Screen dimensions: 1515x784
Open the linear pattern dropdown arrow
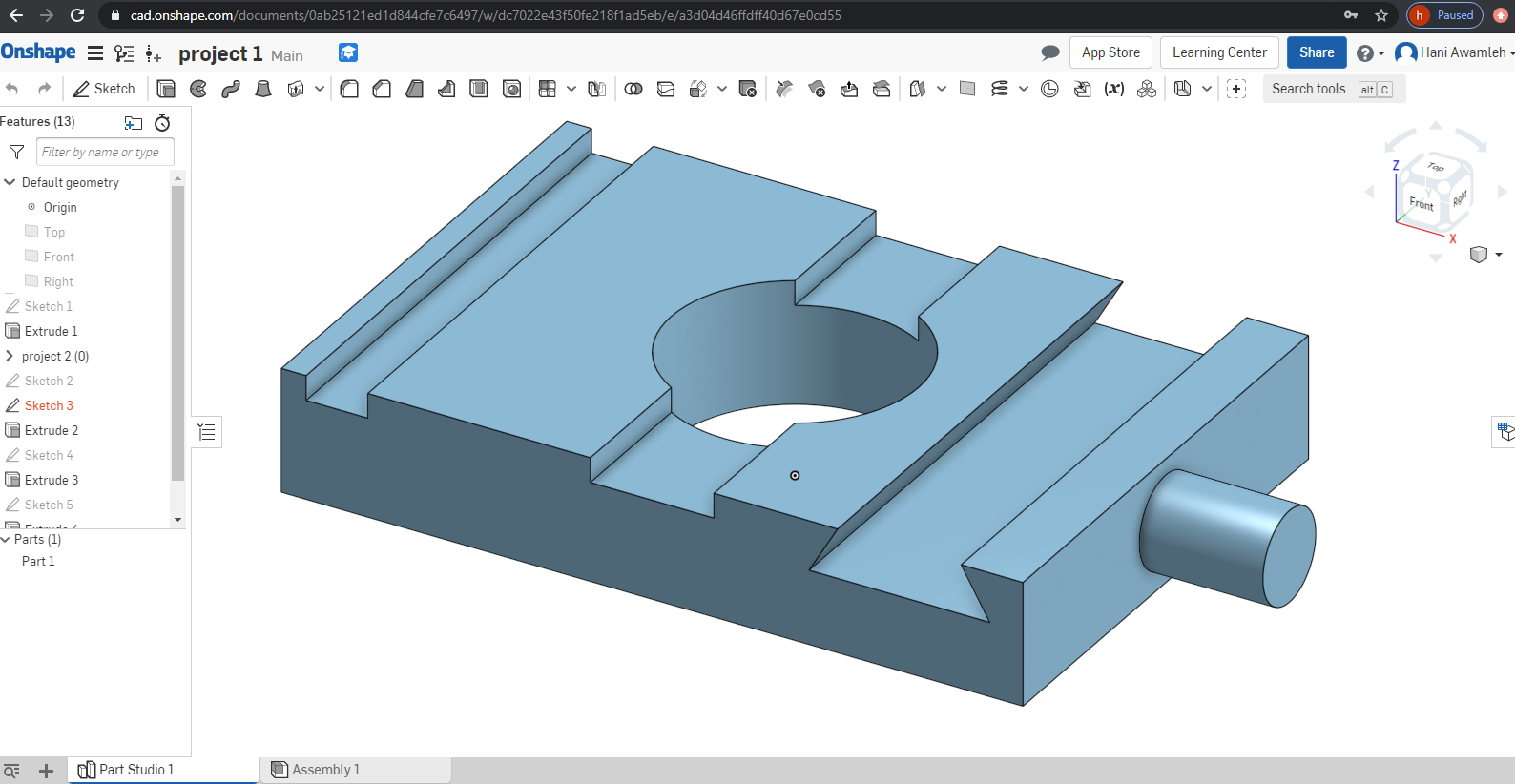click(x=571, y=89)
